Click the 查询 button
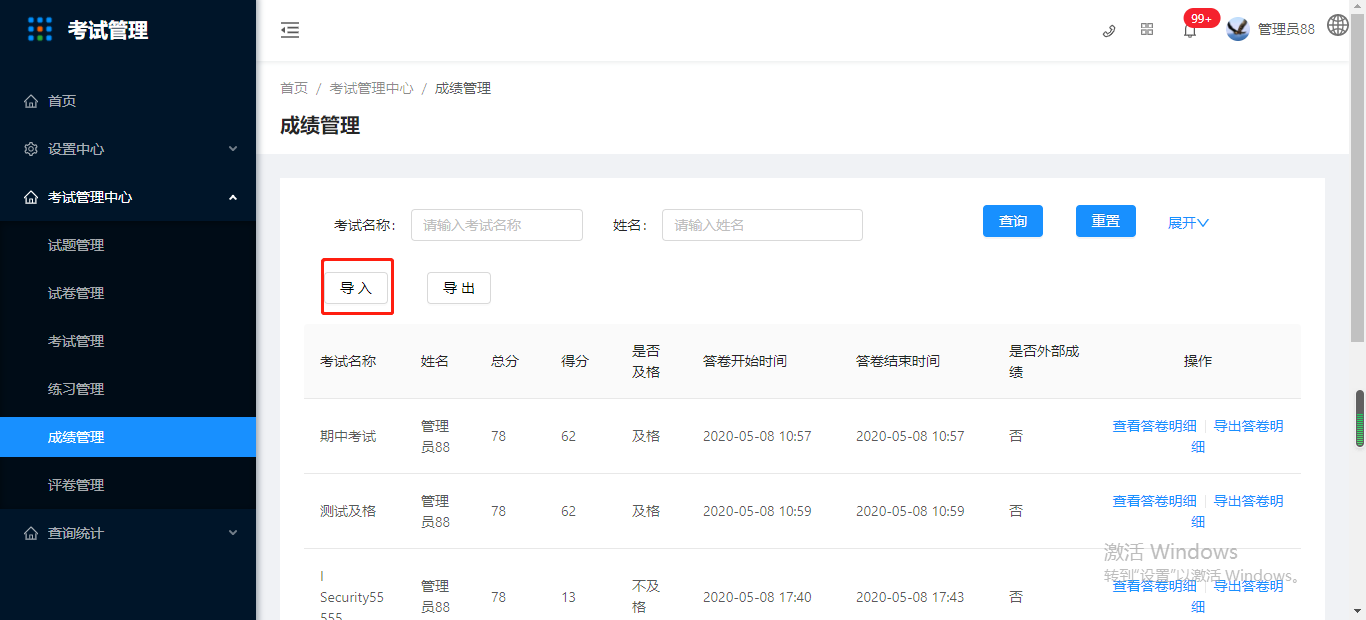This screenshot has height=620, width=1366. point(1013,221)
